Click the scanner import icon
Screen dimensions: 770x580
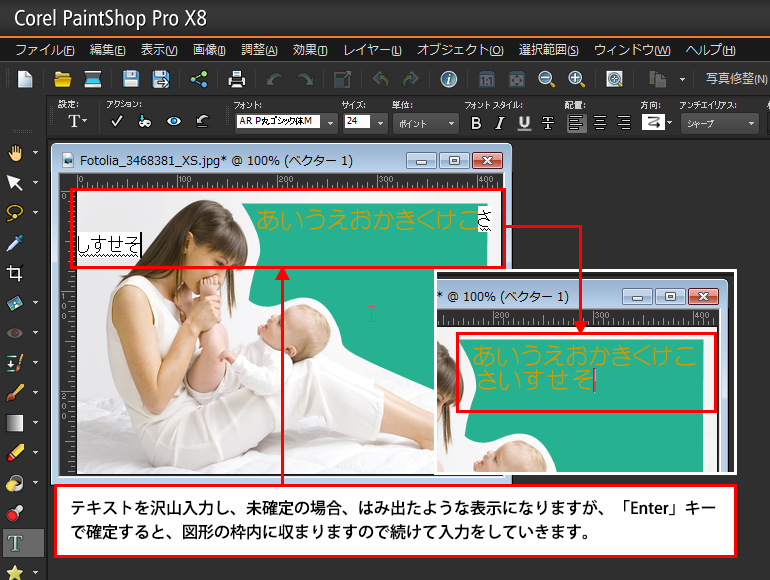(92, 79)
